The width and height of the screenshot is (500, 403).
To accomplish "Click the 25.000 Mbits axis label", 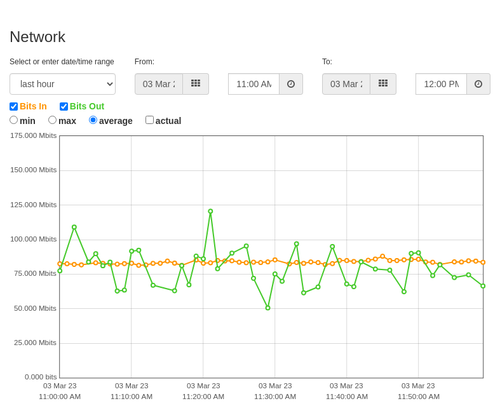I will click(35, 343).
